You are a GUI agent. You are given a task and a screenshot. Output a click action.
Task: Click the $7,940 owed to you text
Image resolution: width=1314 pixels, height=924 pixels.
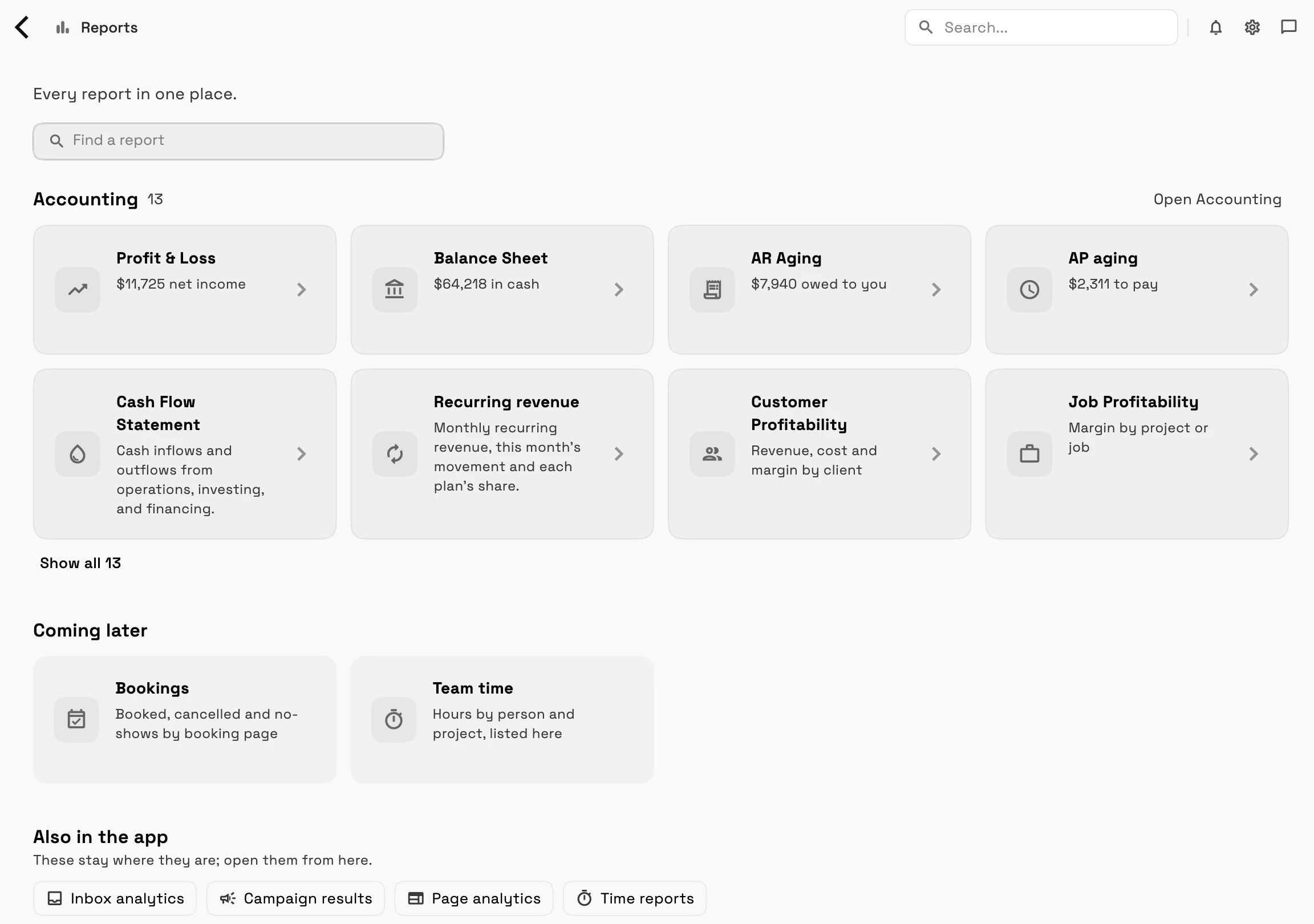click(x=818, y=284)
